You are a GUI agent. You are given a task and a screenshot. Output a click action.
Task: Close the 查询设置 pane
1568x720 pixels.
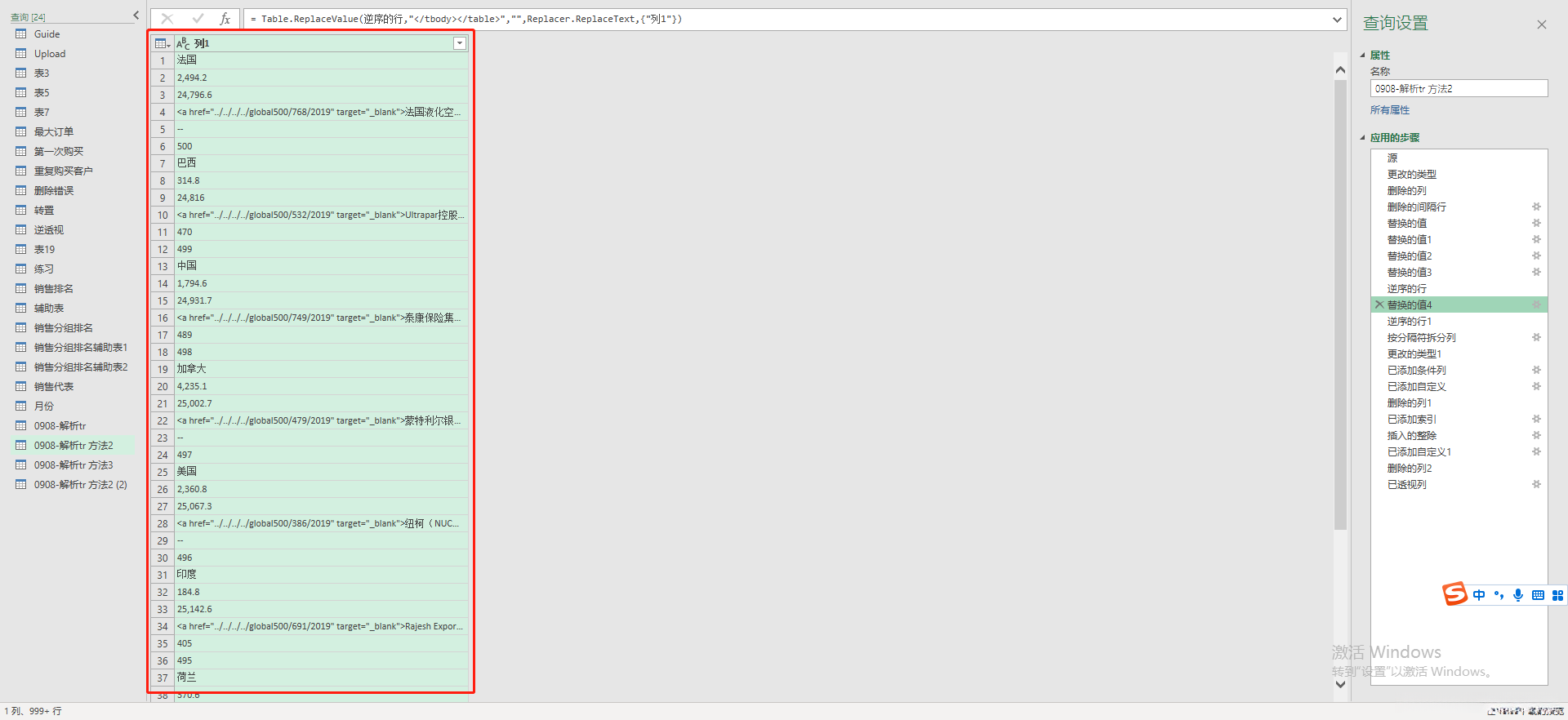(1542, 24)
